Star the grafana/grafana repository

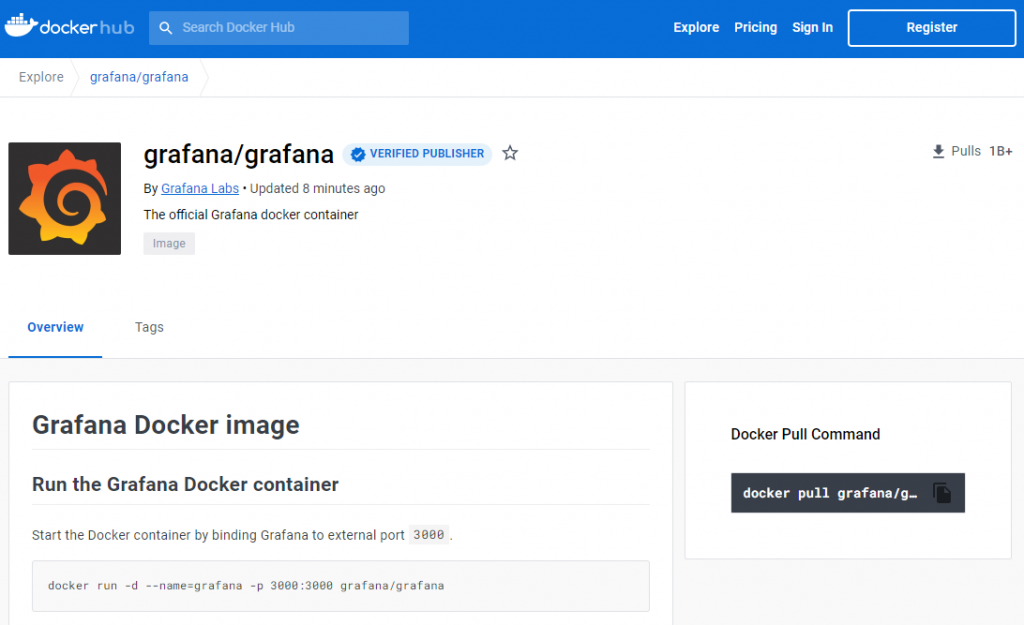click(x=510, y=153)
